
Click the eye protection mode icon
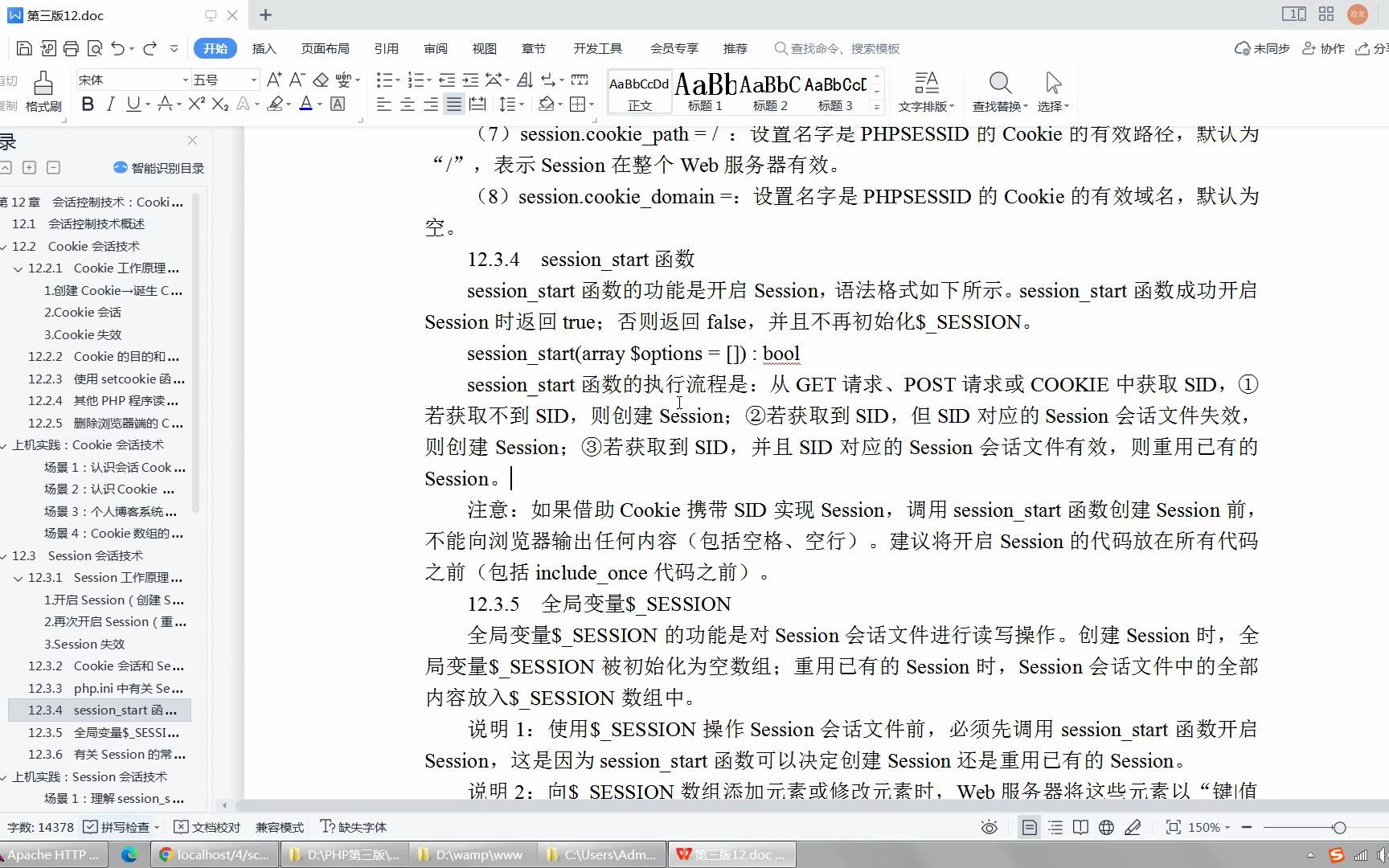tap(988, 827)
